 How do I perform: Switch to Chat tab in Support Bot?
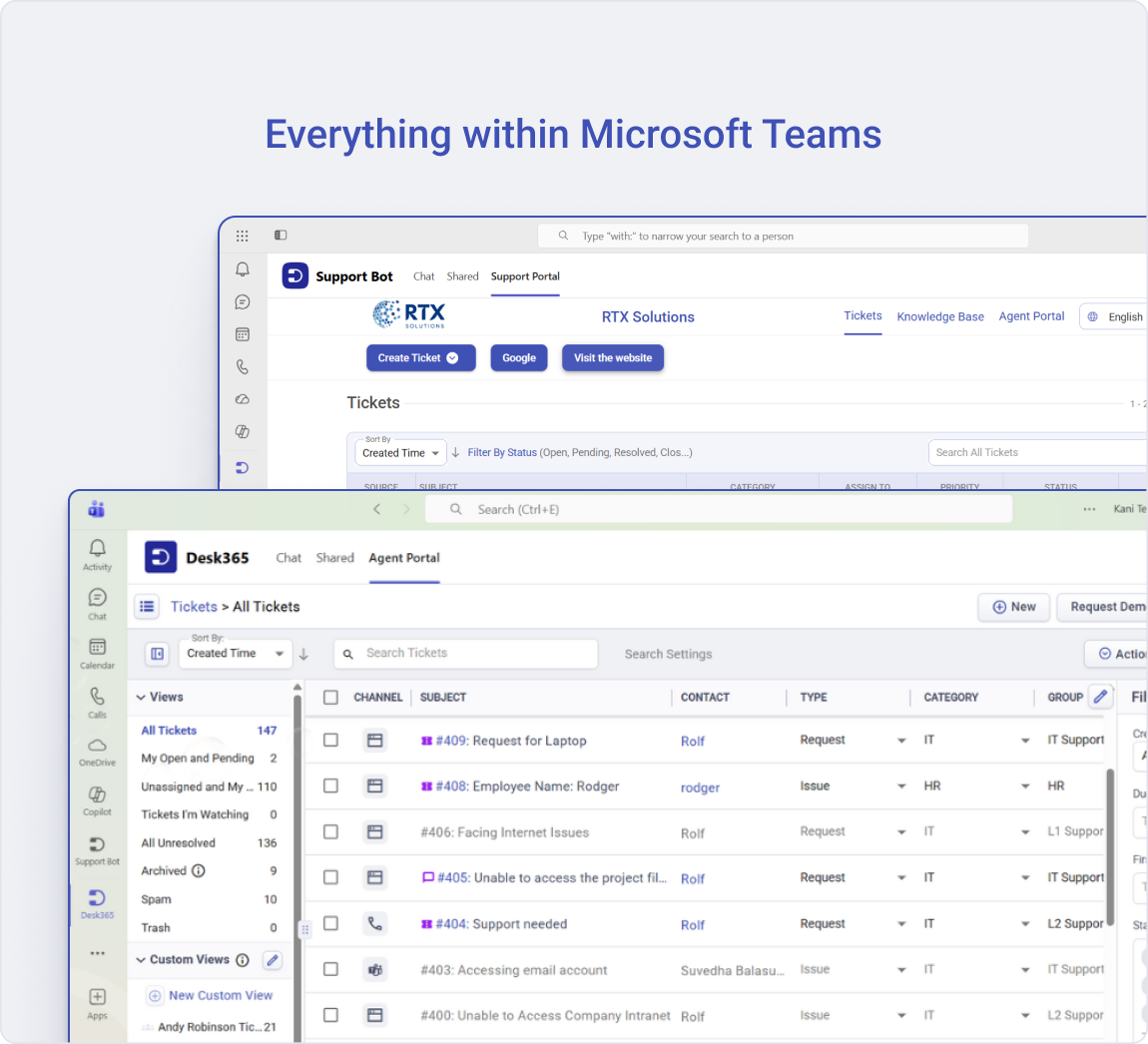click(424, 276)
